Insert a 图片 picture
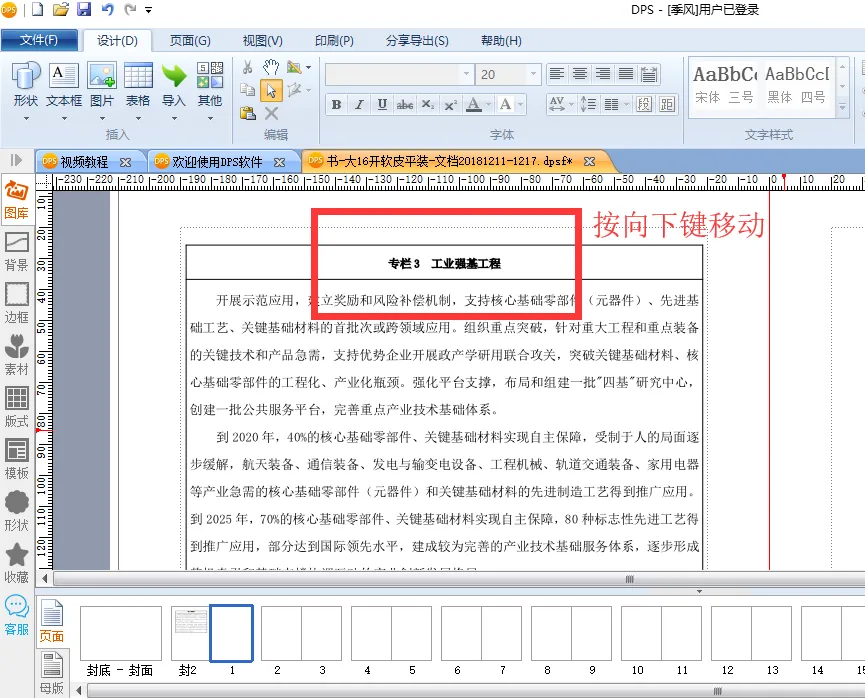Image resolution: width=865 pixels, height=698 pixels. click(x=102, y=84)
